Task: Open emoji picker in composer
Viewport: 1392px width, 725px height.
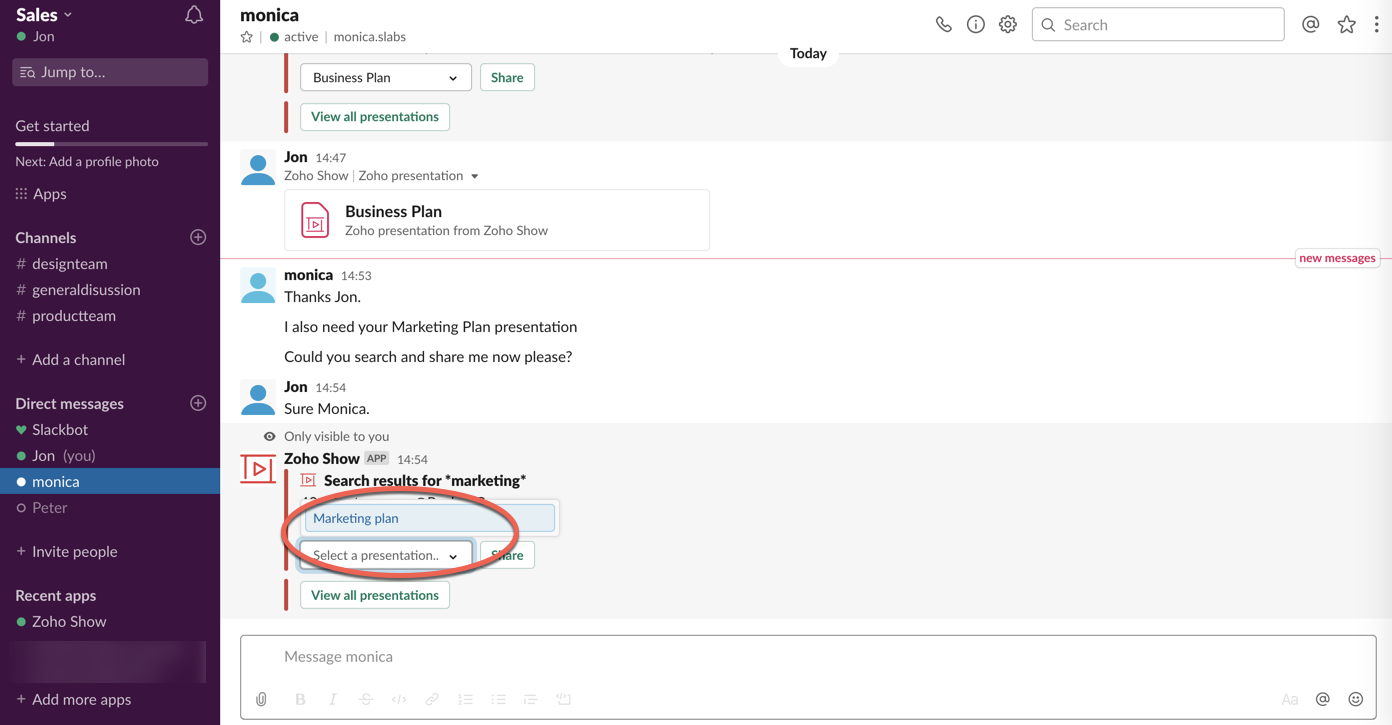Action: (x=1355, y=699)
